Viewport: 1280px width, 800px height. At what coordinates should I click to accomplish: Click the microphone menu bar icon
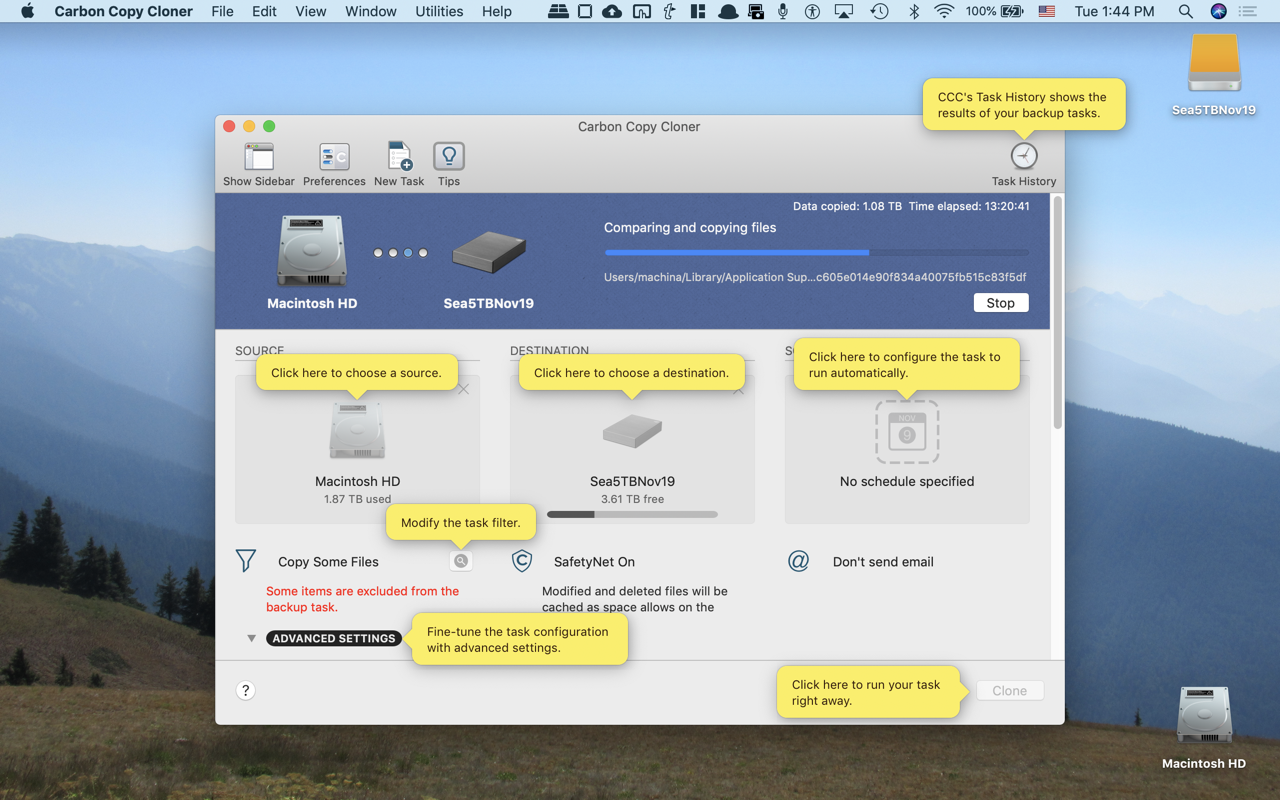(x=783, y=11)
